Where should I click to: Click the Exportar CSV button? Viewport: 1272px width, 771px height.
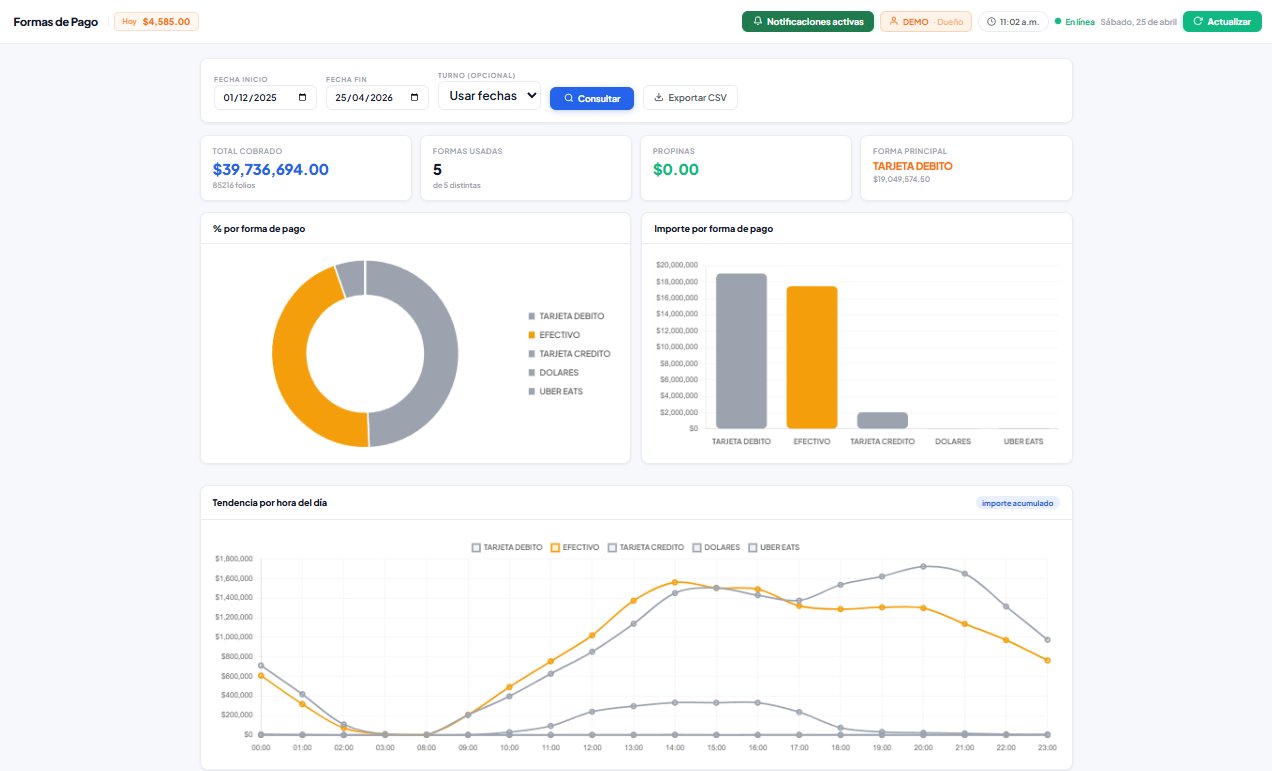point(690,98)
